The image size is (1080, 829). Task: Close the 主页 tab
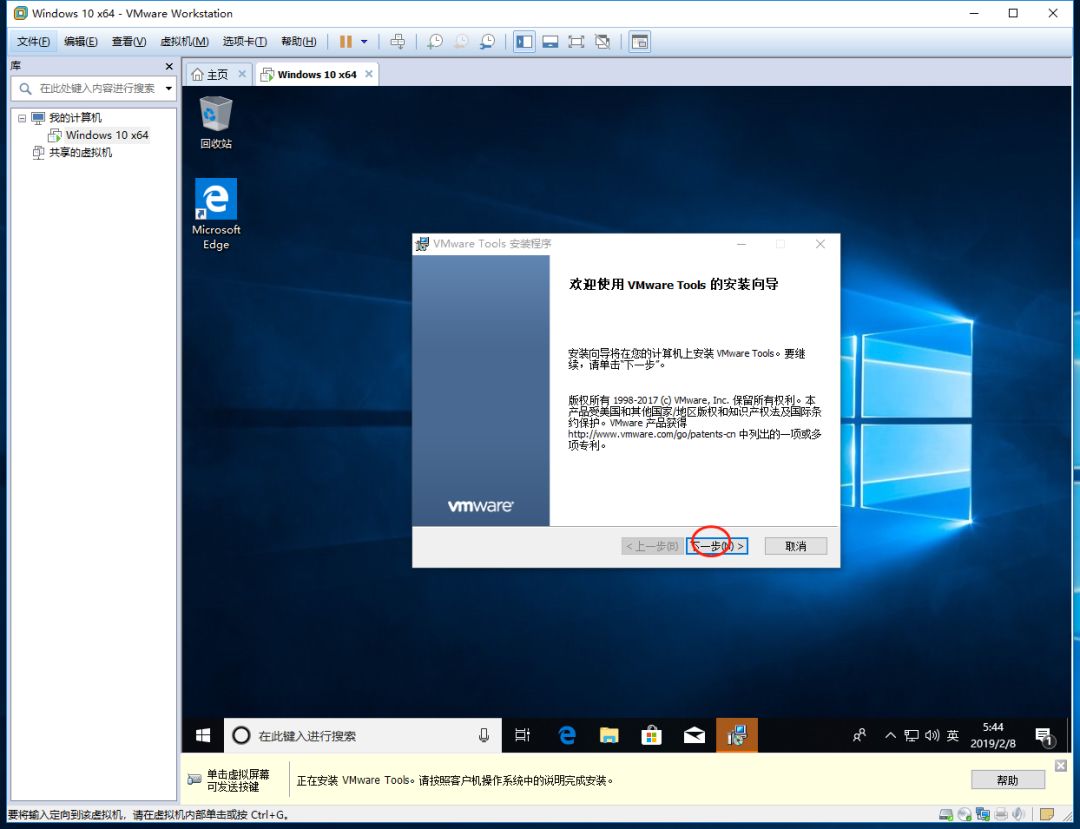pyautogui.click(x=242, y=74)
